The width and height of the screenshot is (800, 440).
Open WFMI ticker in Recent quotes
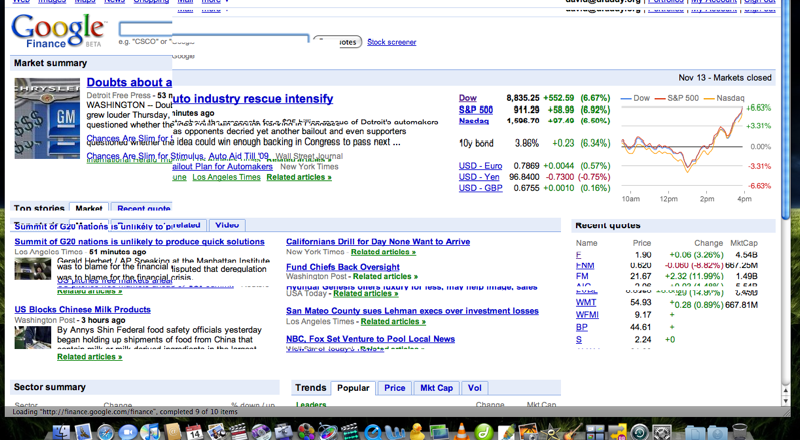(x=587, y=314)
